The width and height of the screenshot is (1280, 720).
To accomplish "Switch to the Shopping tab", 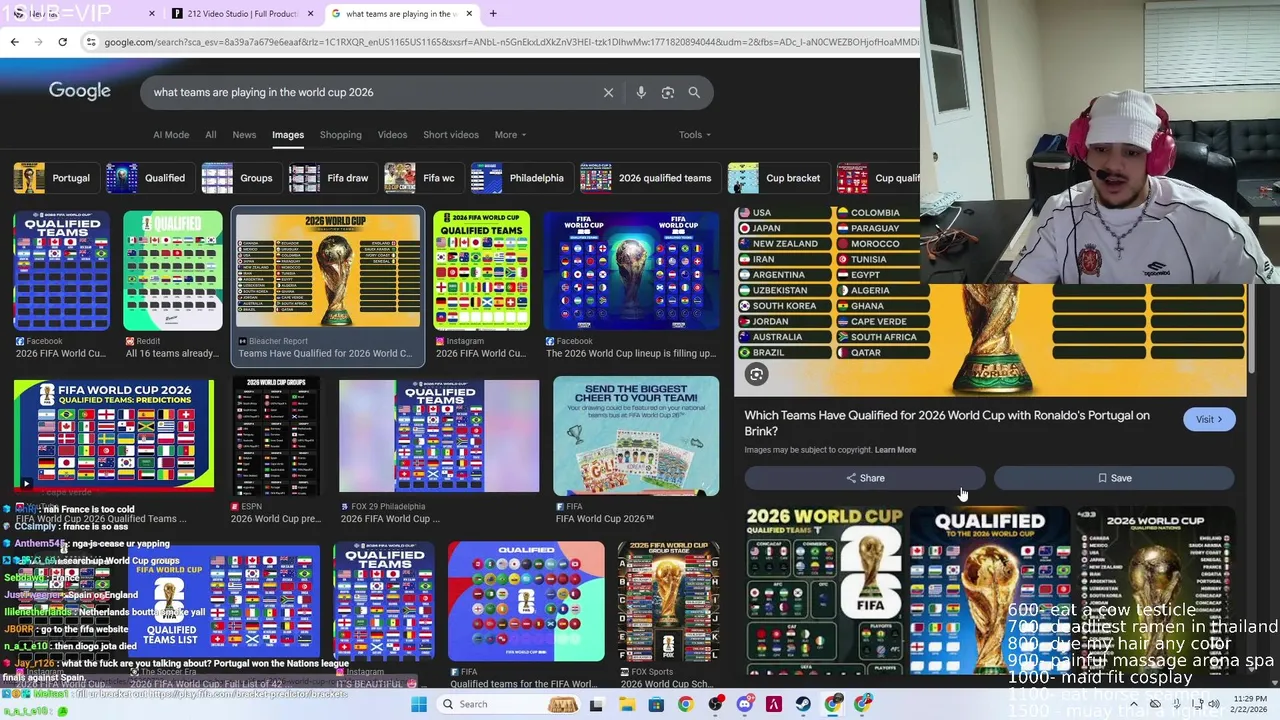I will click(340, 135).
